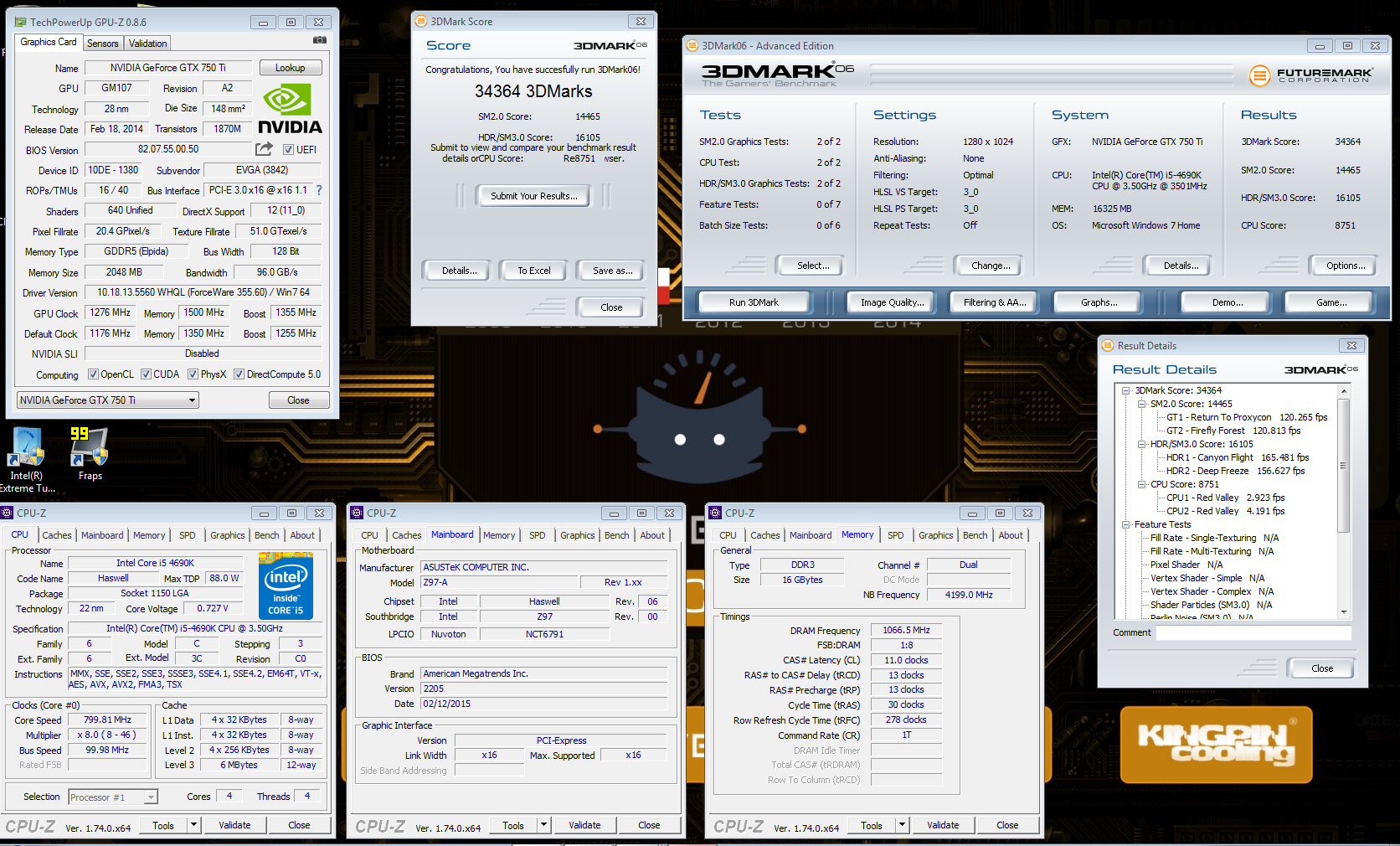Click the Filtering & AA button
Screen dimensions: 1400x846
tap(995, 302)
